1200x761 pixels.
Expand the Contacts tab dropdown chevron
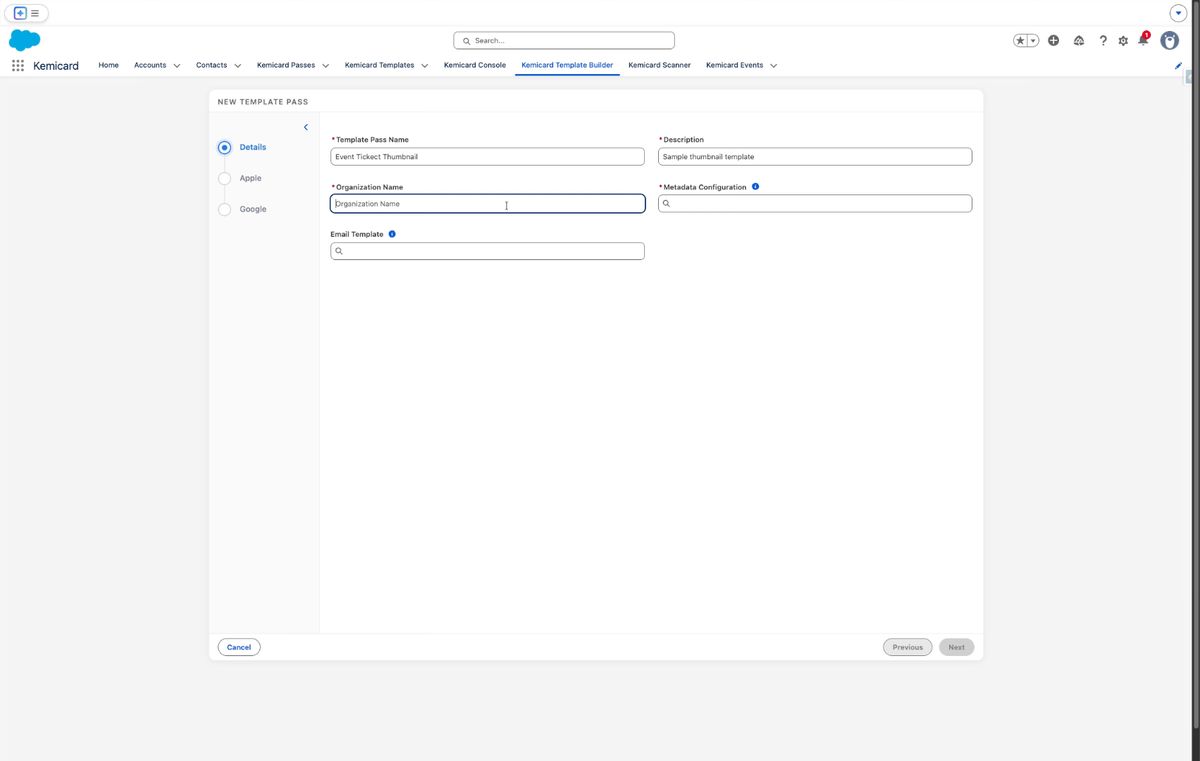pos(238,66)
